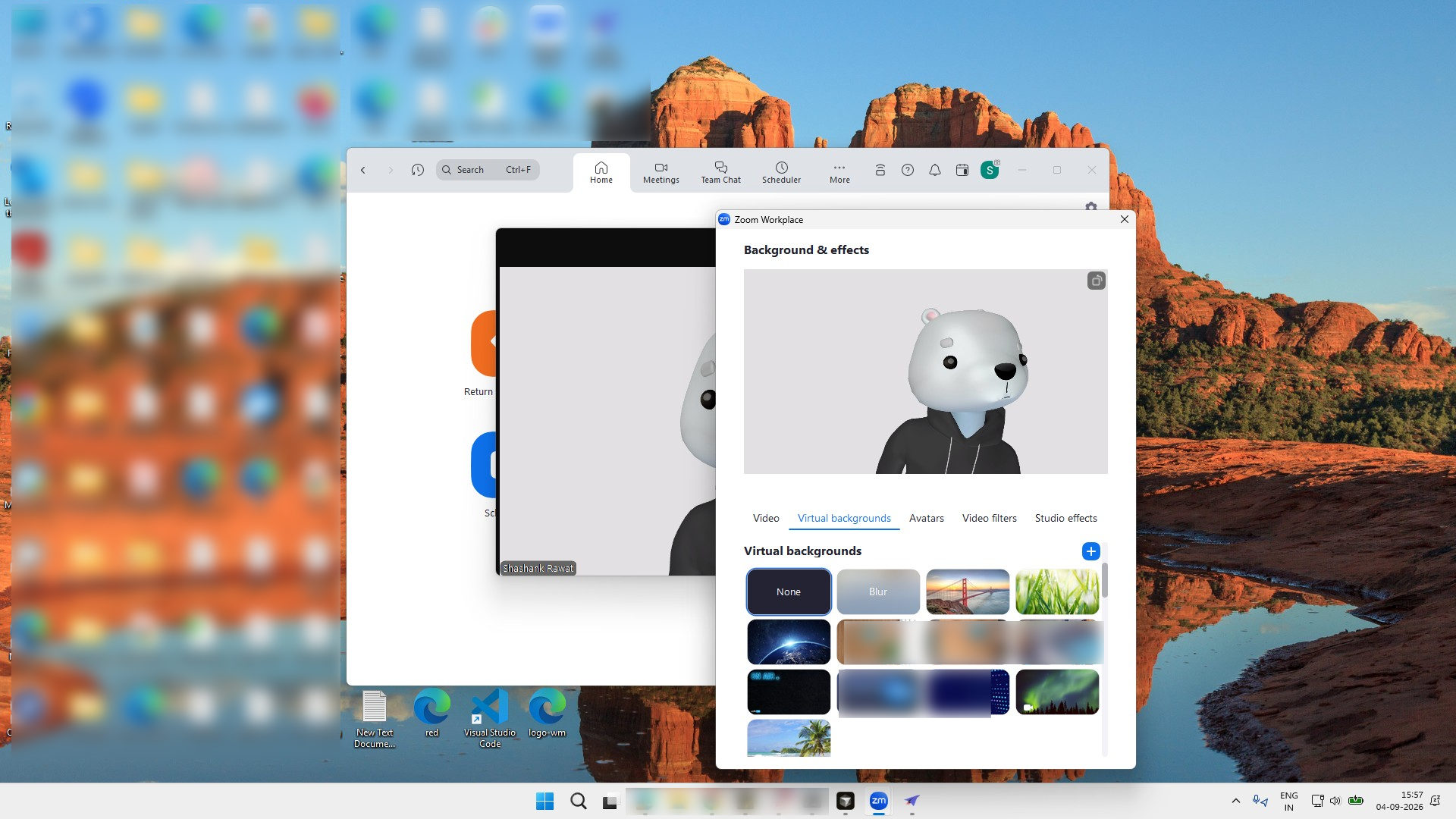Open the notifications bell icon

(935, 170)
